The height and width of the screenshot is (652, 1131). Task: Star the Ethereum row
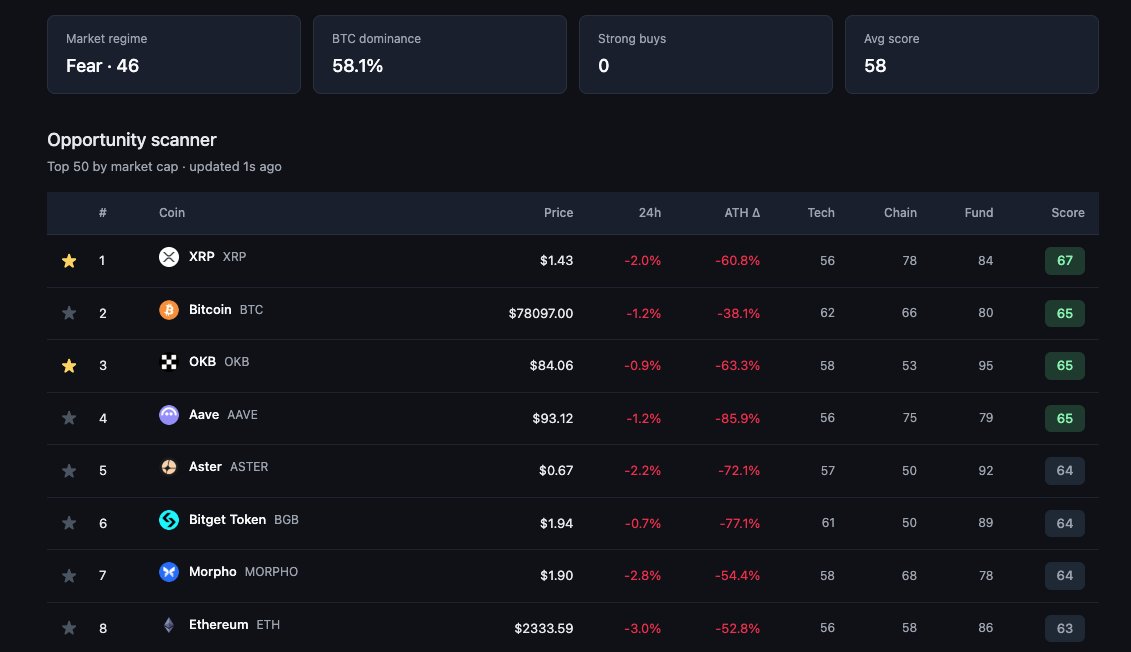point(69,628)
